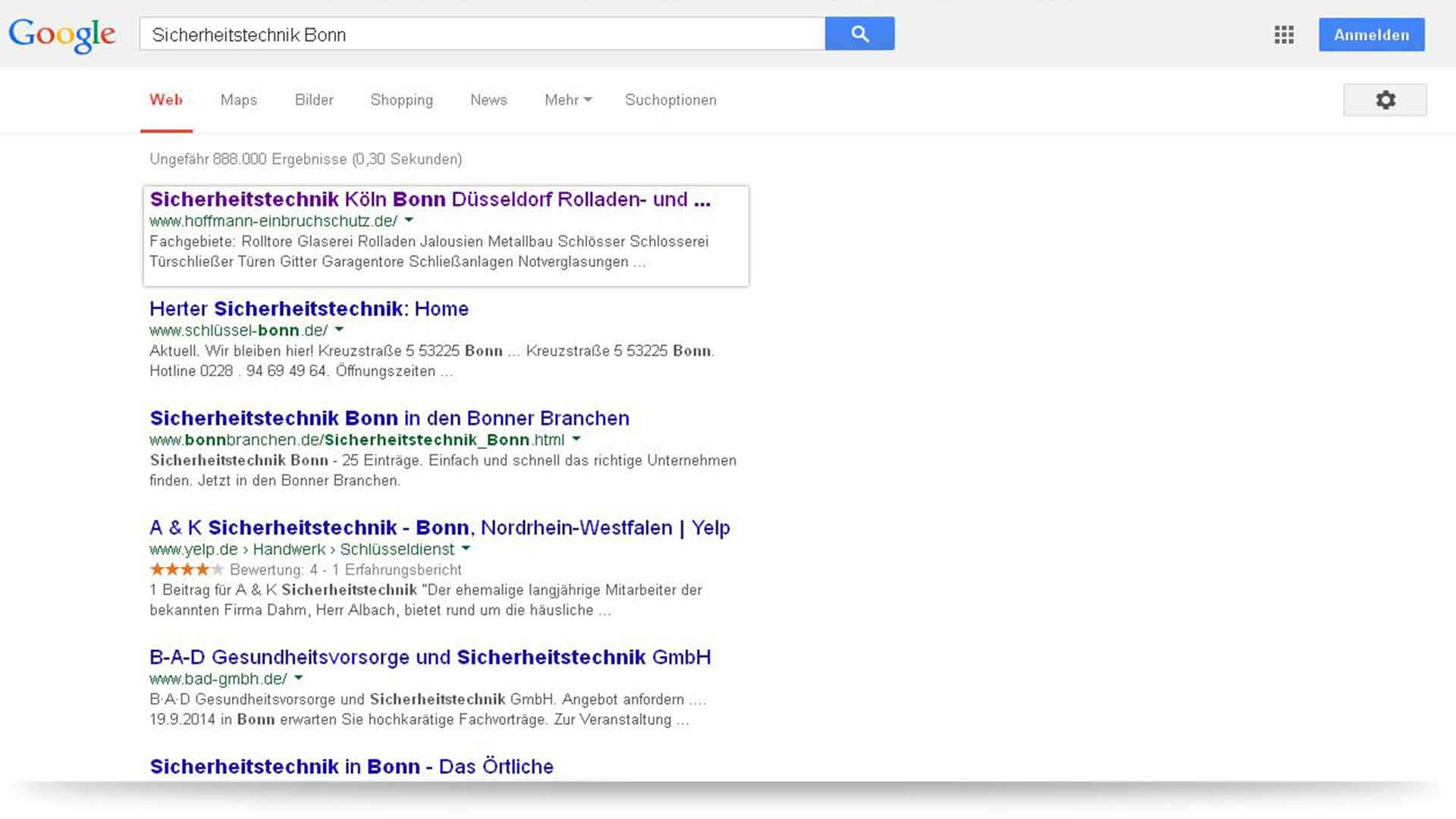
Task: Click the bonnbranchen.de/Sicherheitstechnik_Bonn.html URL text
Action: point(356,440)
